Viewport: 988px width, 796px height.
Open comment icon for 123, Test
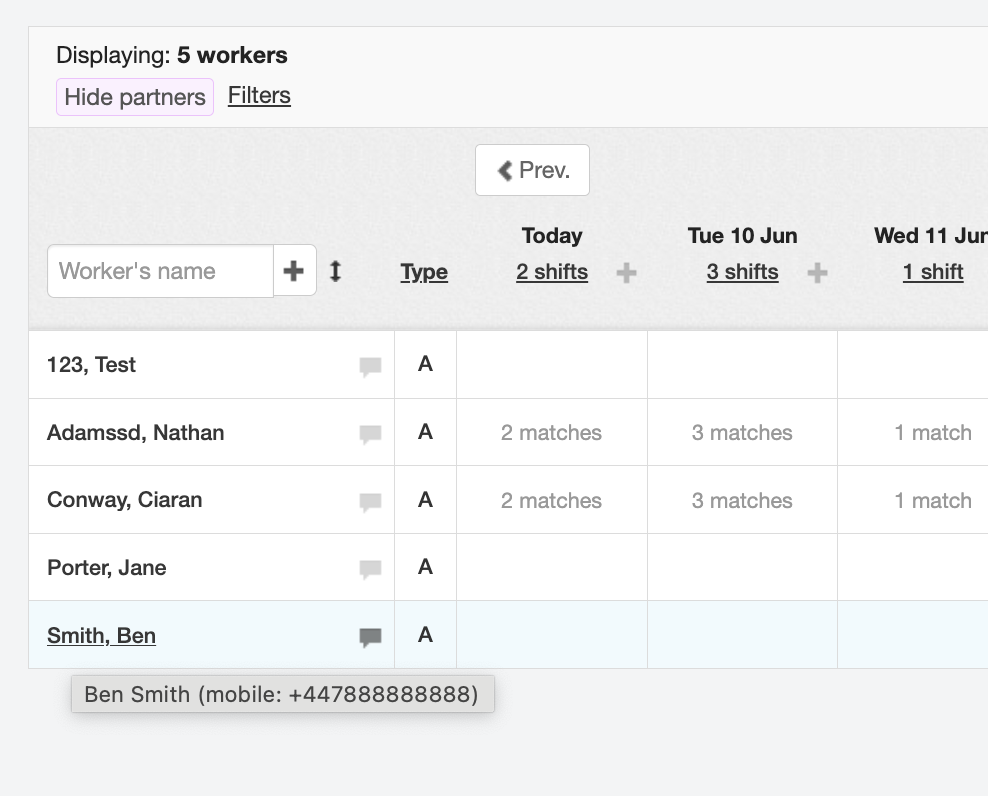370,367
